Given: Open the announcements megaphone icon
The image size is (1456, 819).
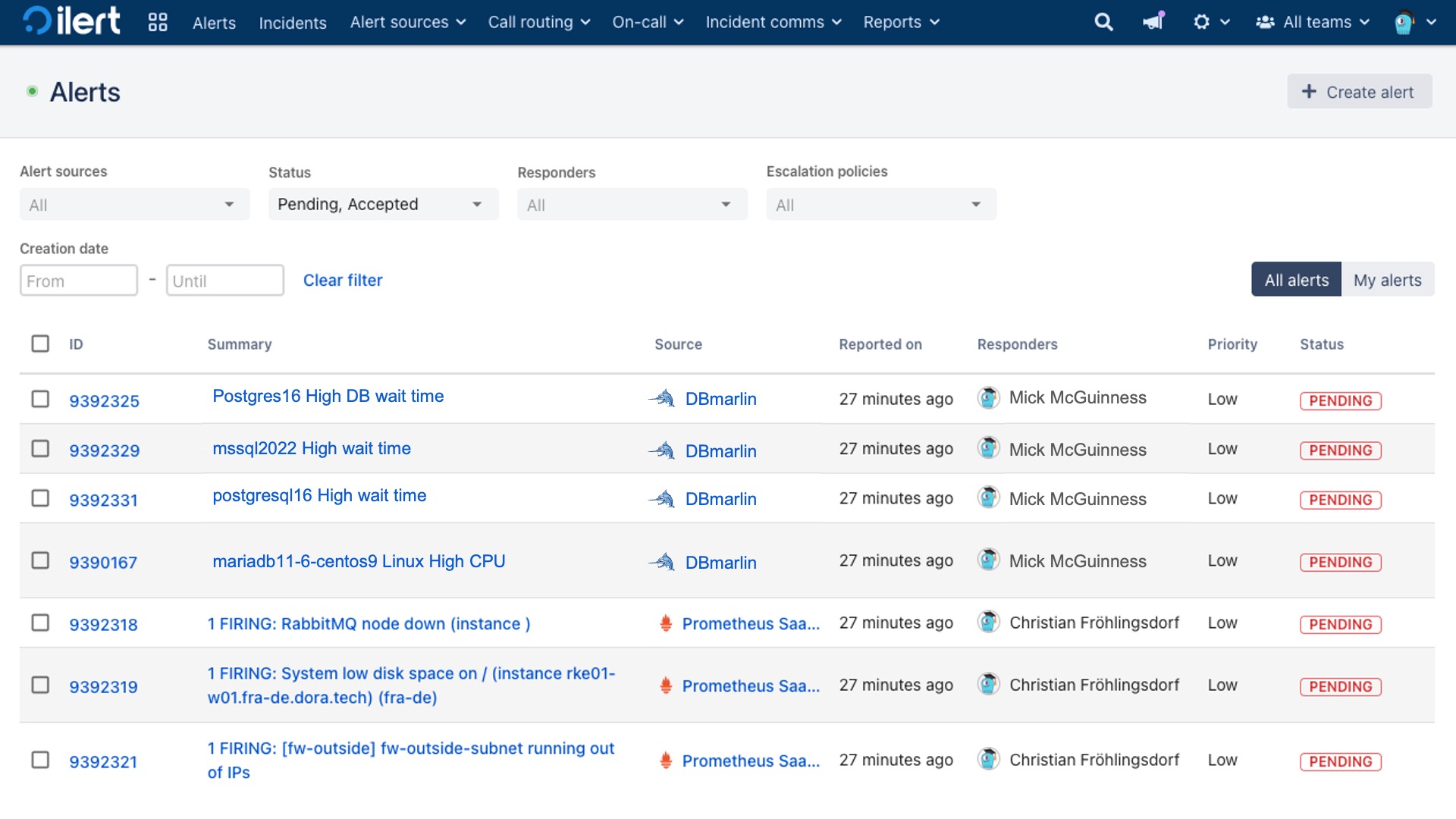Looking at the screenshot, I should [1153, 21].
